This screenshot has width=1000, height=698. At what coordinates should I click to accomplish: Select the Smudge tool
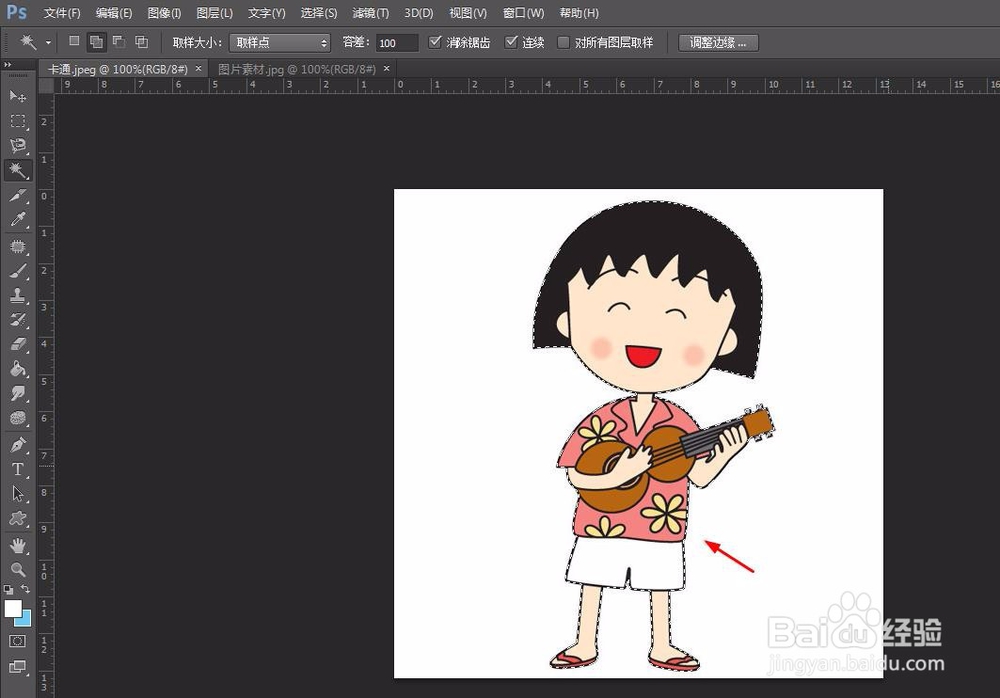click(18, 394)
